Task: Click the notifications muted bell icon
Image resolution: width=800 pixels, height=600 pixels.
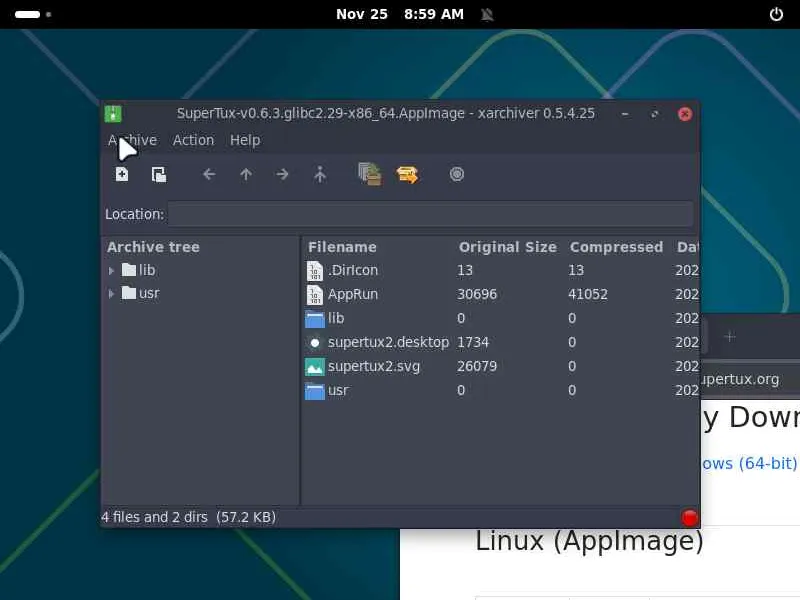Action: click(x=487, y=14)
